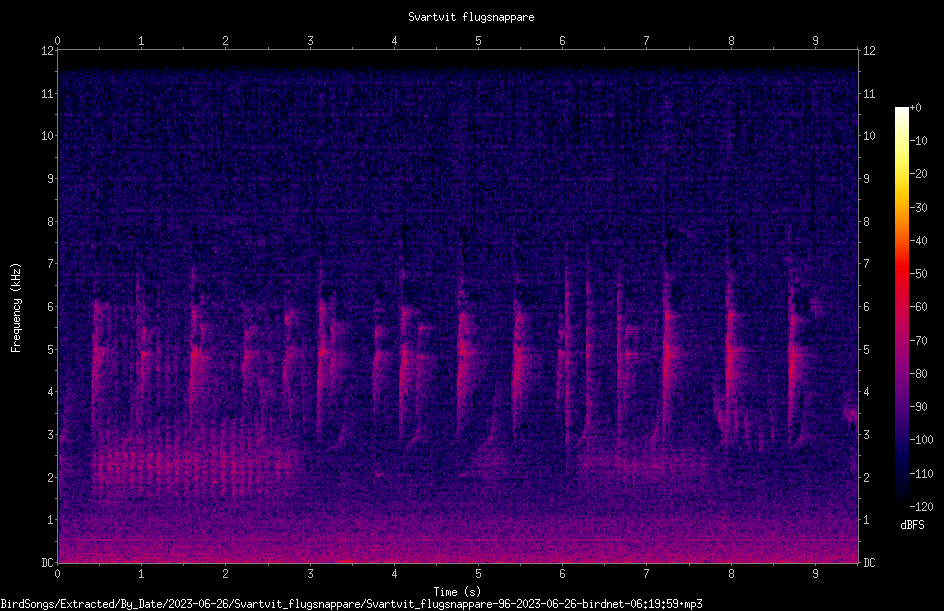Image resolution: width=944 pixels, height=611 pixels.
Task: Click "5" on the left frequency axis
Action: (x=50, y=350)
